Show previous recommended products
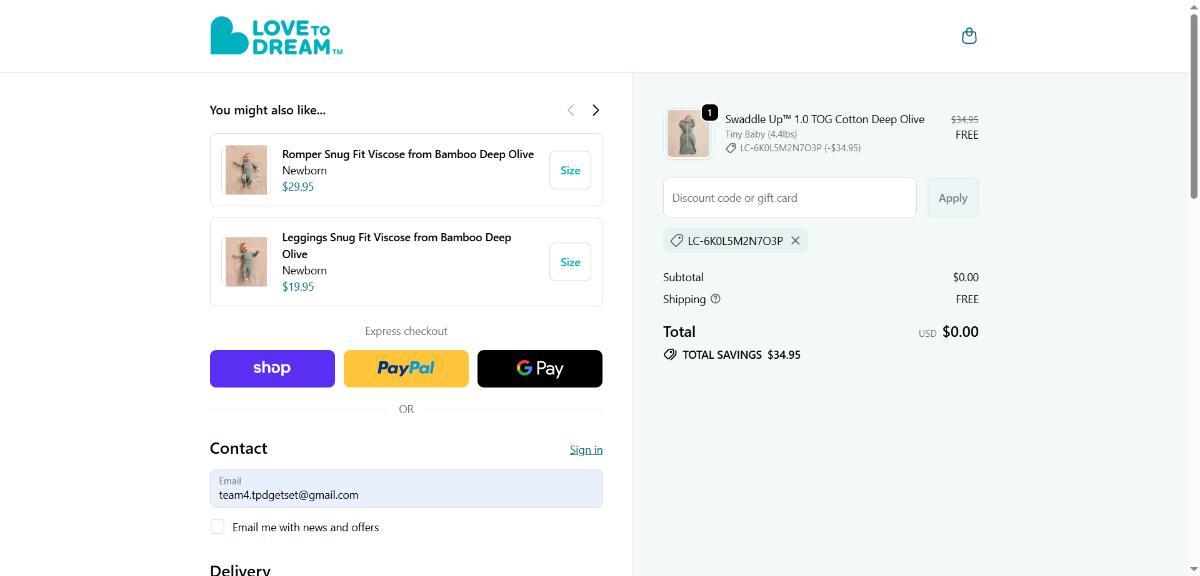Image resolution: width=1200 pixels, height=576 pixels. (570, 110)
